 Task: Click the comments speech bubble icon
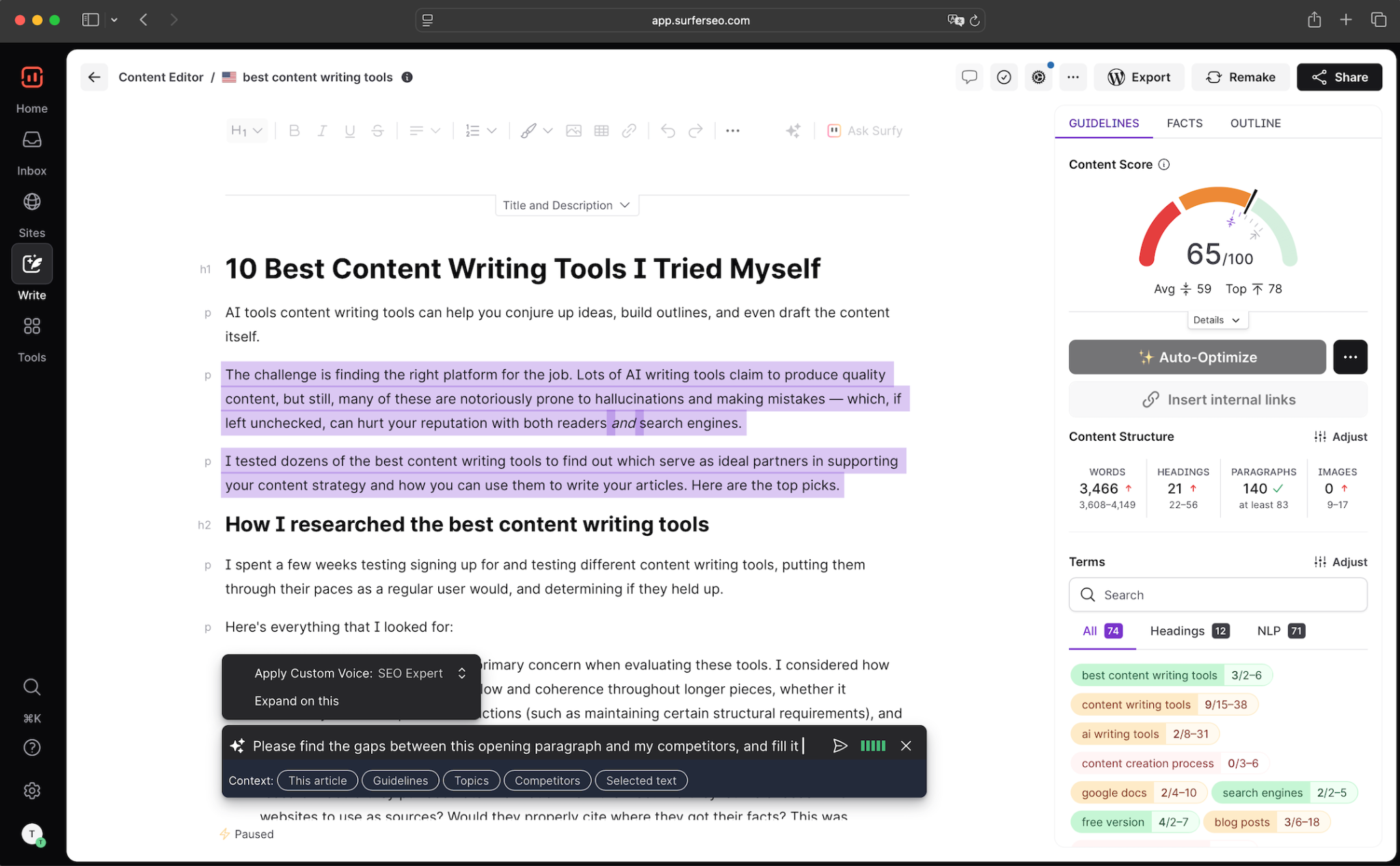[x=969, y=77]
